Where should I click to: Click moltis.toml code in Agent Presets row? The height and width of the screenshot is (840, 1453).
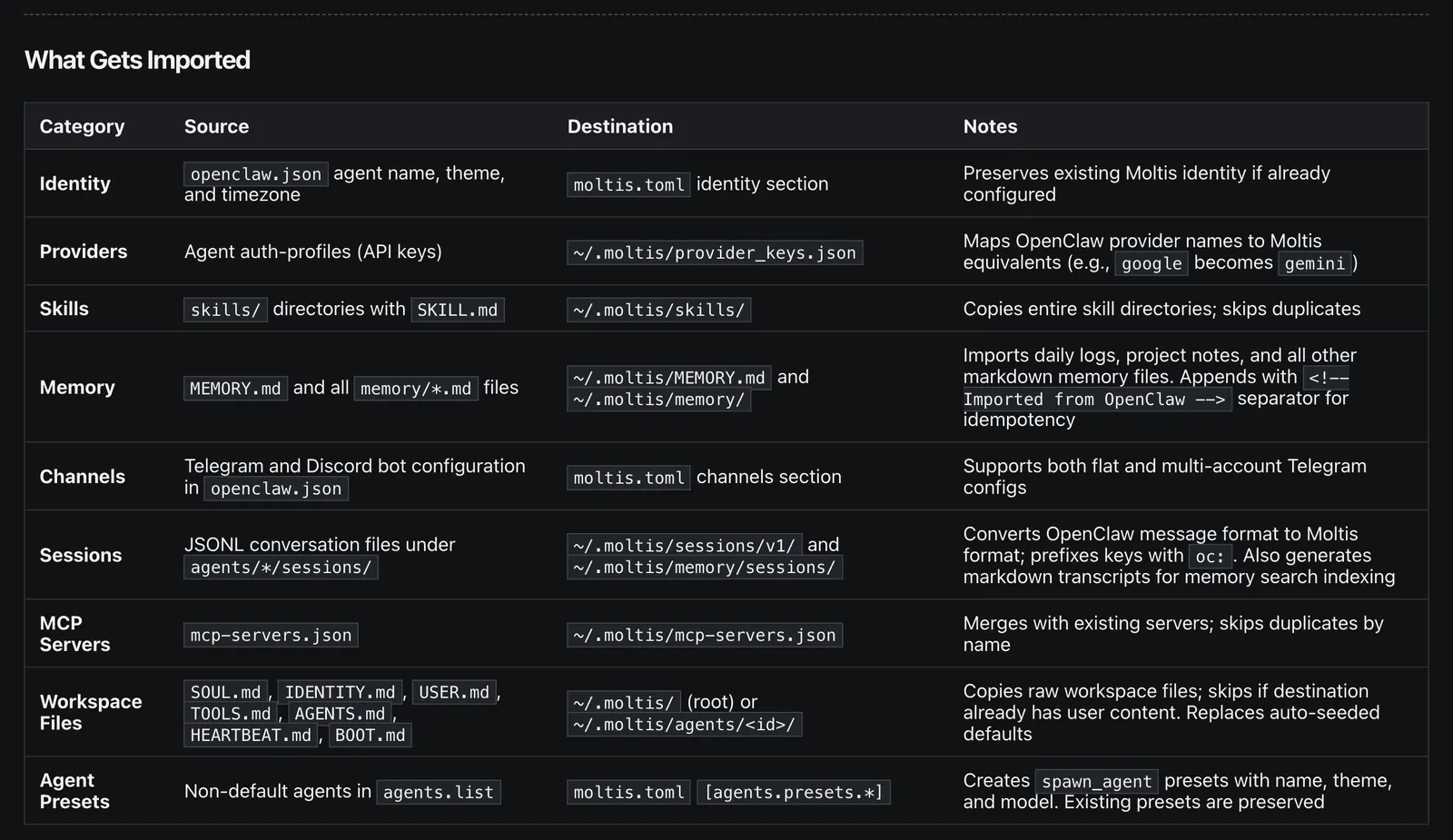pos(628,792)
